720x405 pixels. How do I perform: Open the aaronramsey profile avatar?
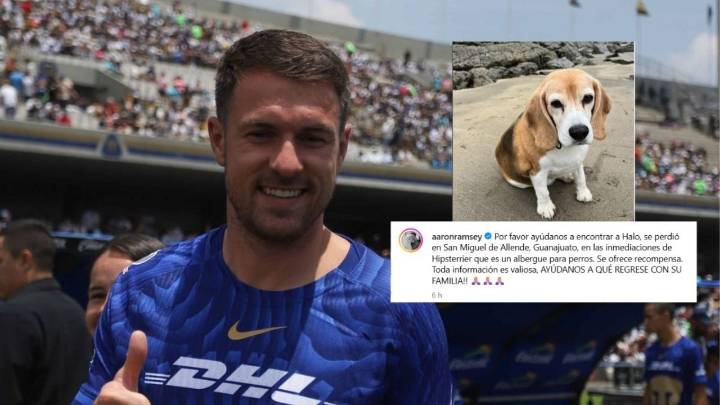[410, 240]
